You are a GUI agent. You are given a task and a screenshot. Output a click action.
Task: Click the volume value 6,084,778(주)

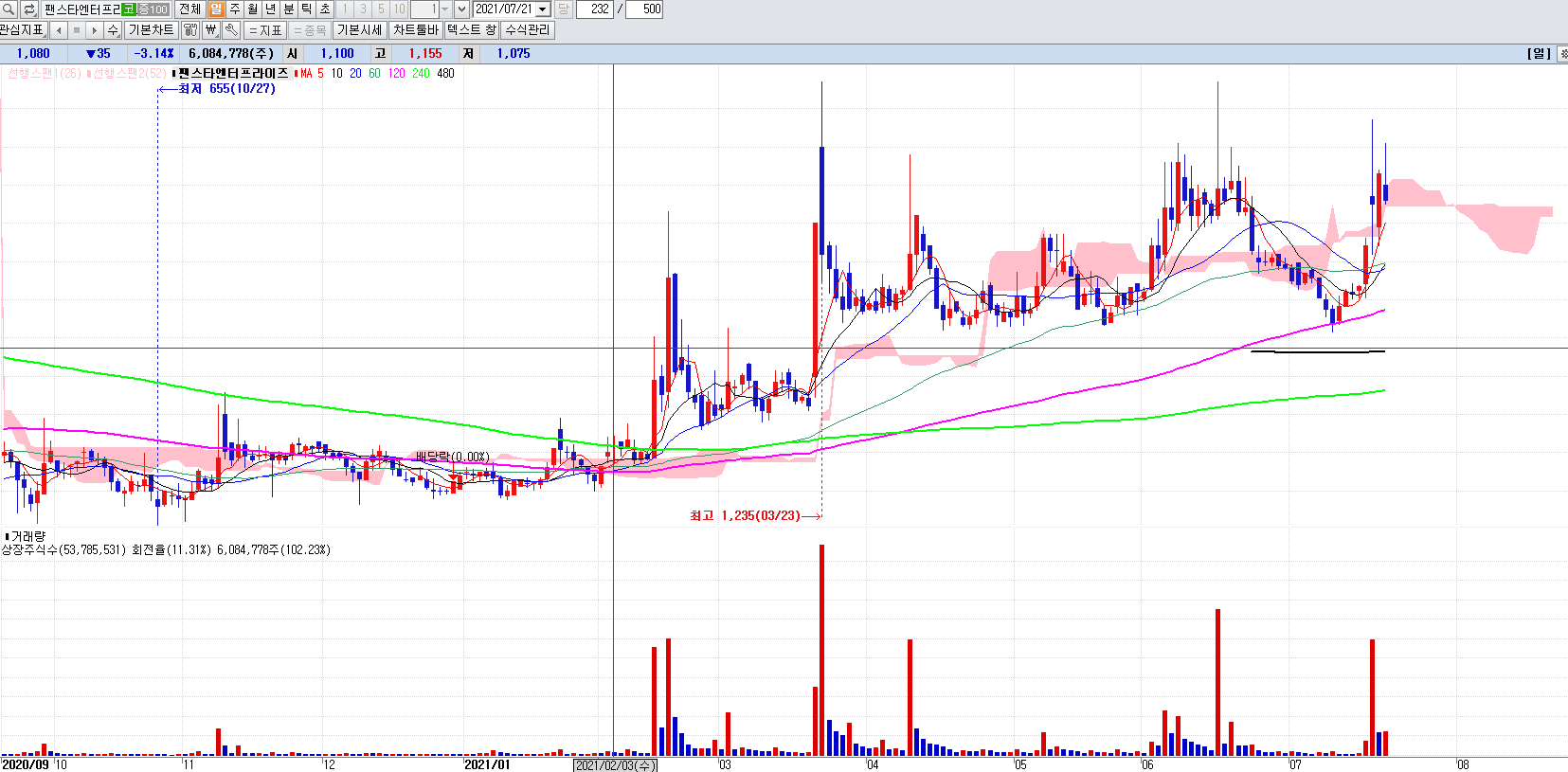[x=231, y=54]
